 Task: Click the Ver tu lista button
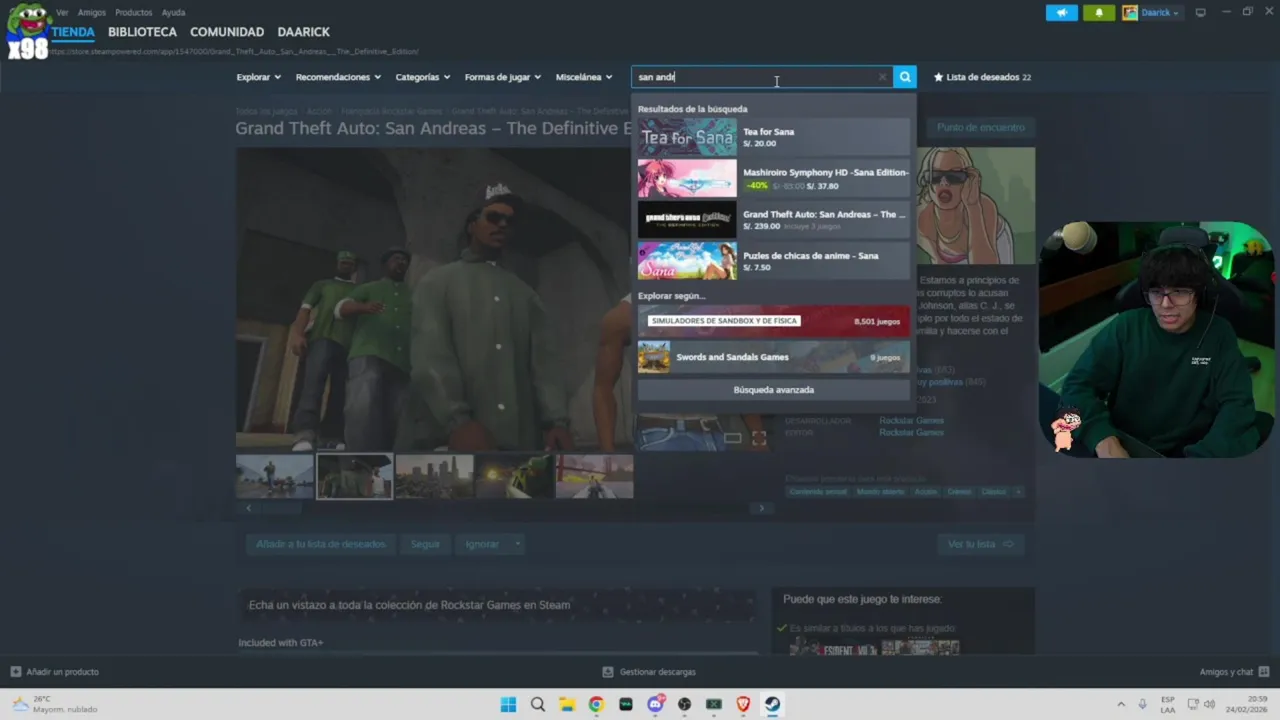click(x=981, y=544)
